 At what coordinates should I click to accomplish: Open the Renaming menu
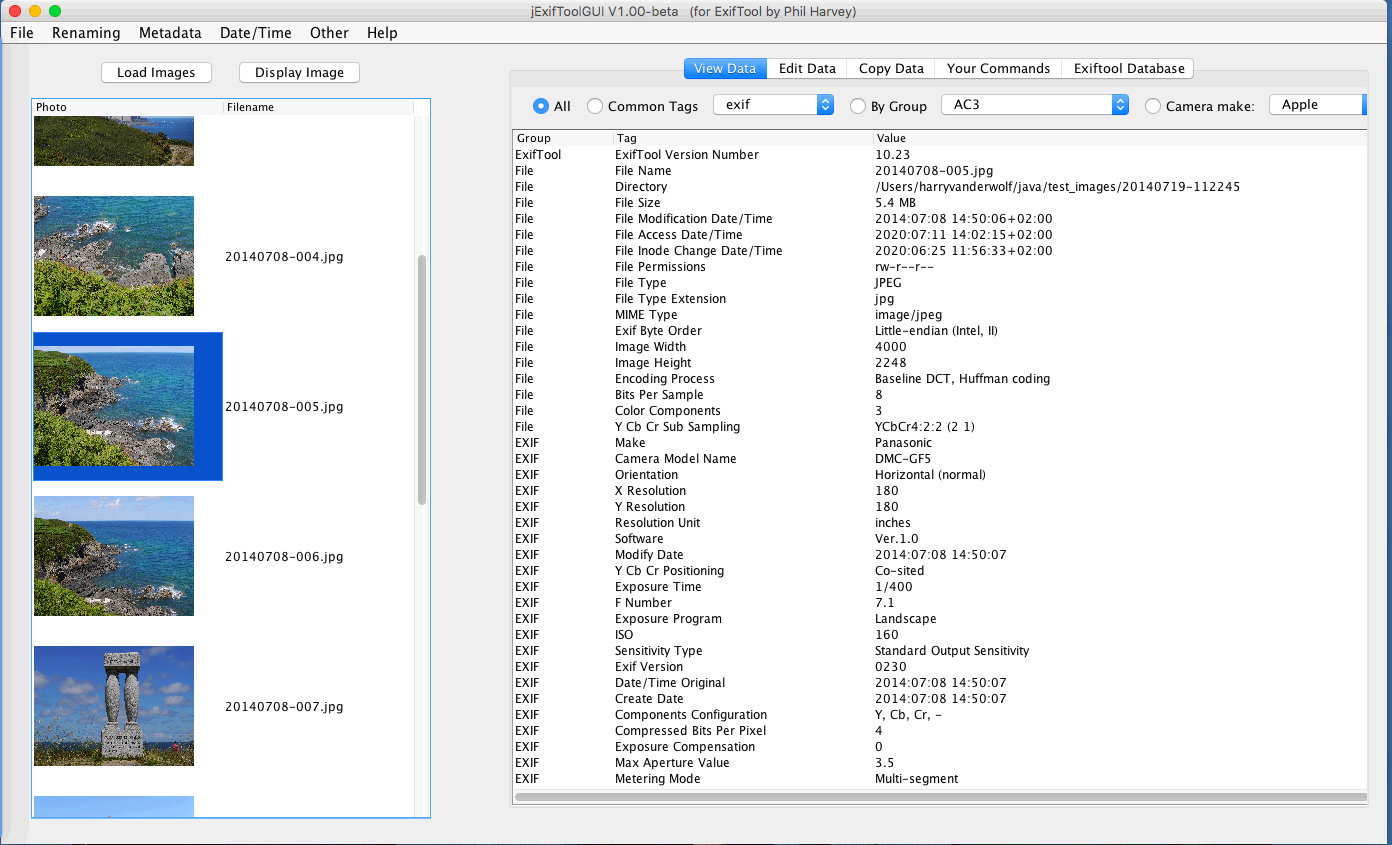[86, 32]
